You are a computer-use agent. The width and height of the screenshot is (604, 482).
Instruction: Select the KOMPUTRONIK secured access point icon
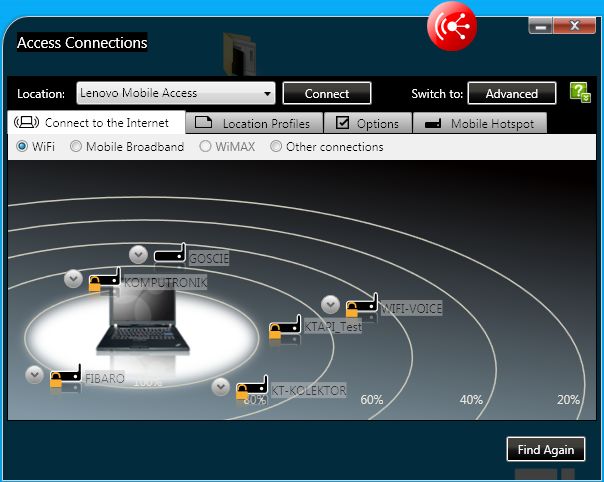(104, 280)
